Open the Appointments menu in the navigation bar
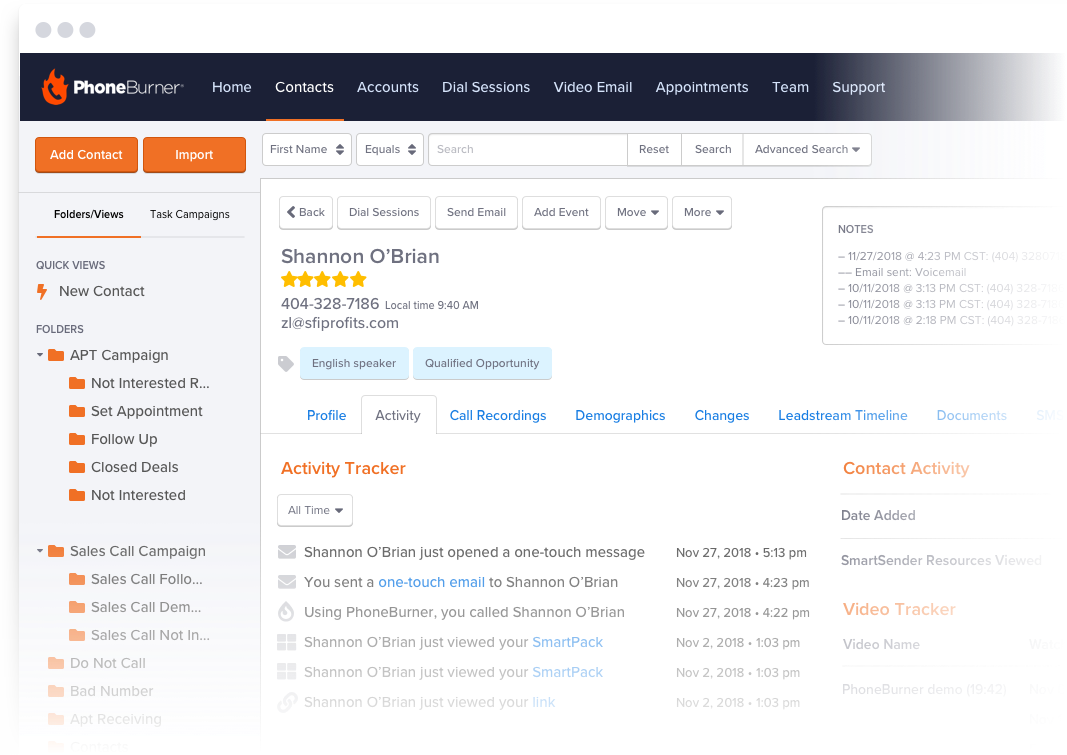1067x755 pixels. point(701,87)
